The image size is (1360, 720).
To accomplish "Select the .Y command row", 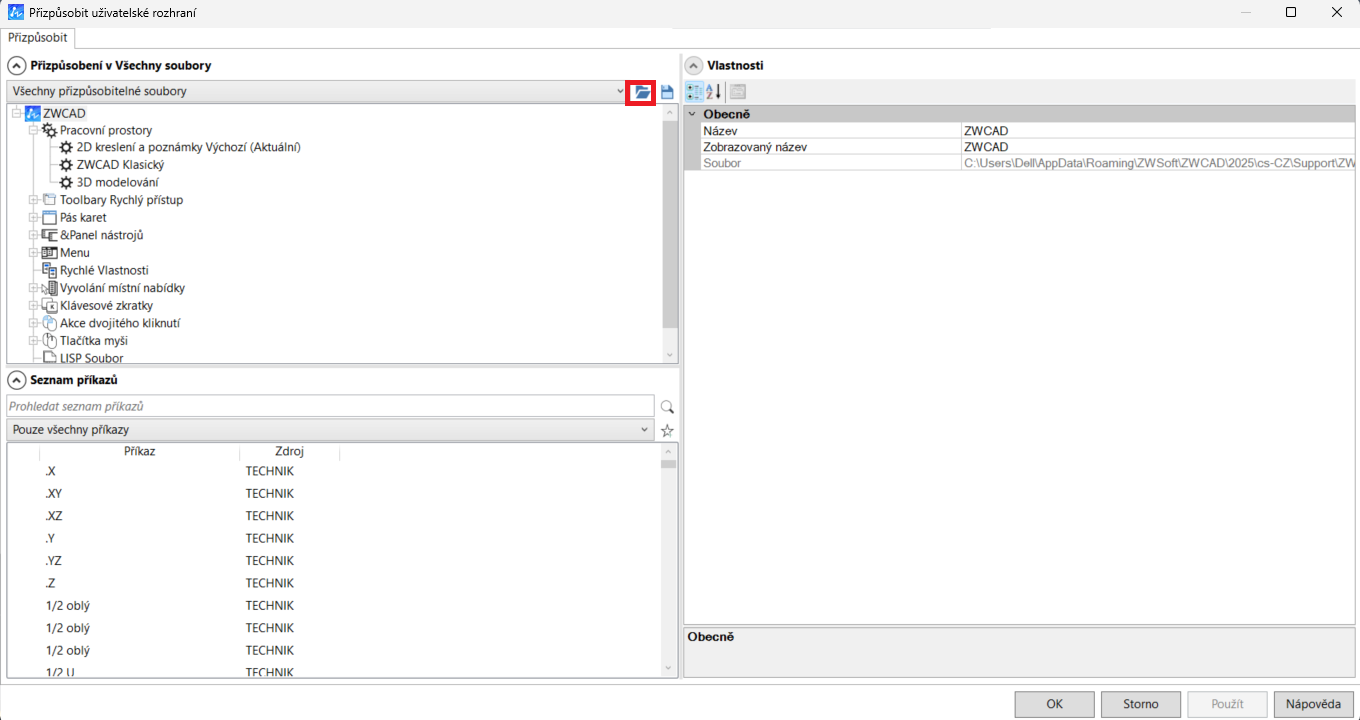I will 334,539.
